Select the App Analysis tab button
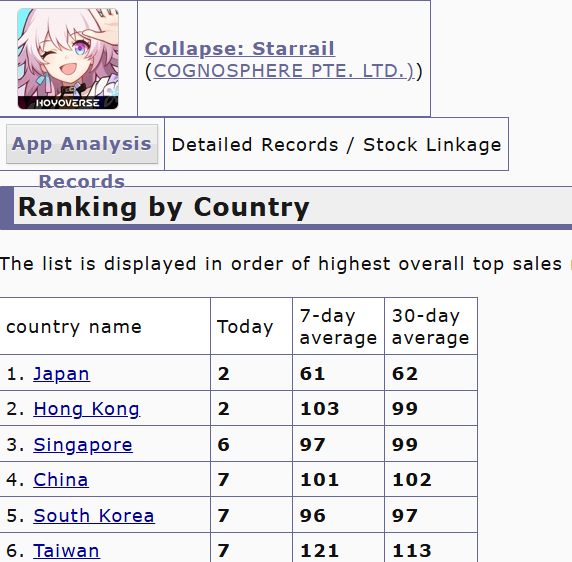The image size is (572, 562). [82, 144]
